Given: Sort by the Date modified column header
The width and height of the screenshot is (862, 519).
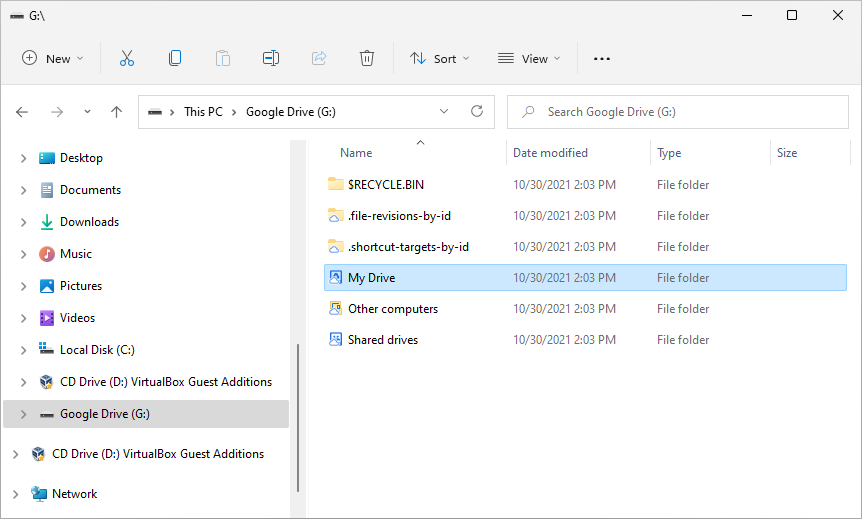Looking at the screenshot, I should point(550,153).
